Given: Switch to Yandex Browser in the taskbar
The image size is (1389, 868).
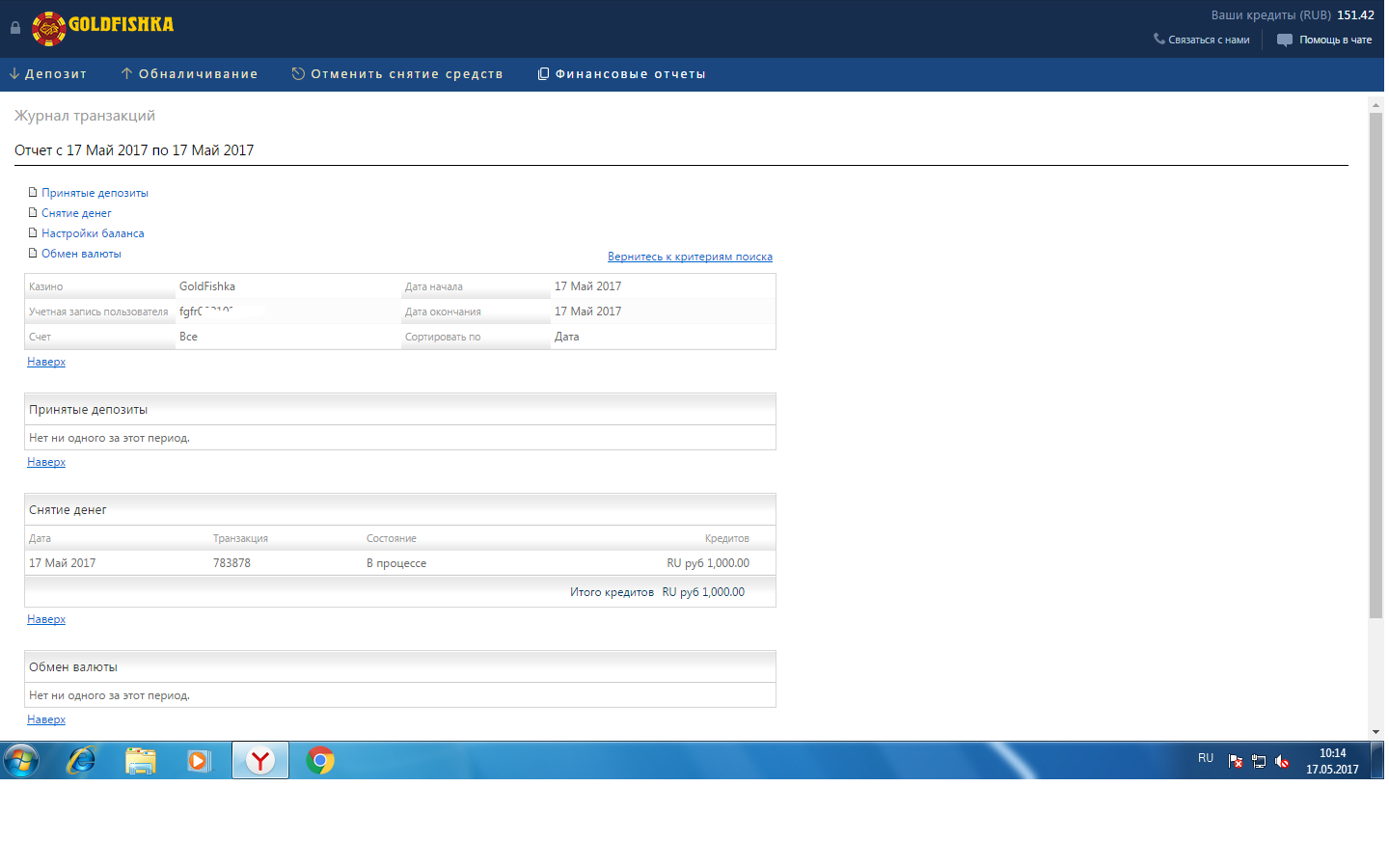Looking at the screenshot, I should [x=260, y=761].
